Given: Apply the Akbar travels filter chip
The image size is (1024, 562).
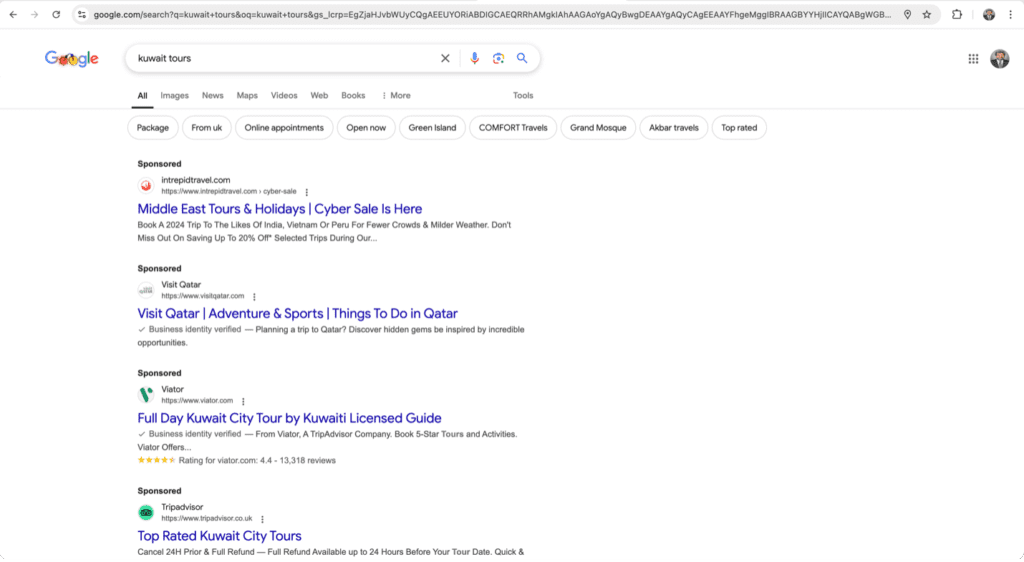Looking at the screenshot, I should [x=673, y=128].
